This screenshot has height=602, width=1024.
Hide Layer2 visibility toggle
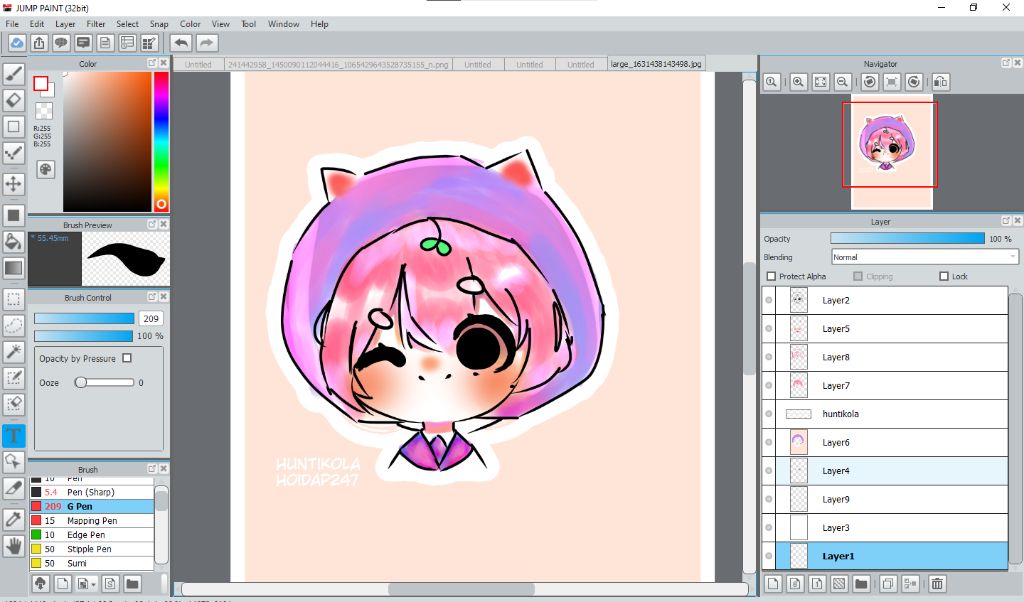(769, 300)
